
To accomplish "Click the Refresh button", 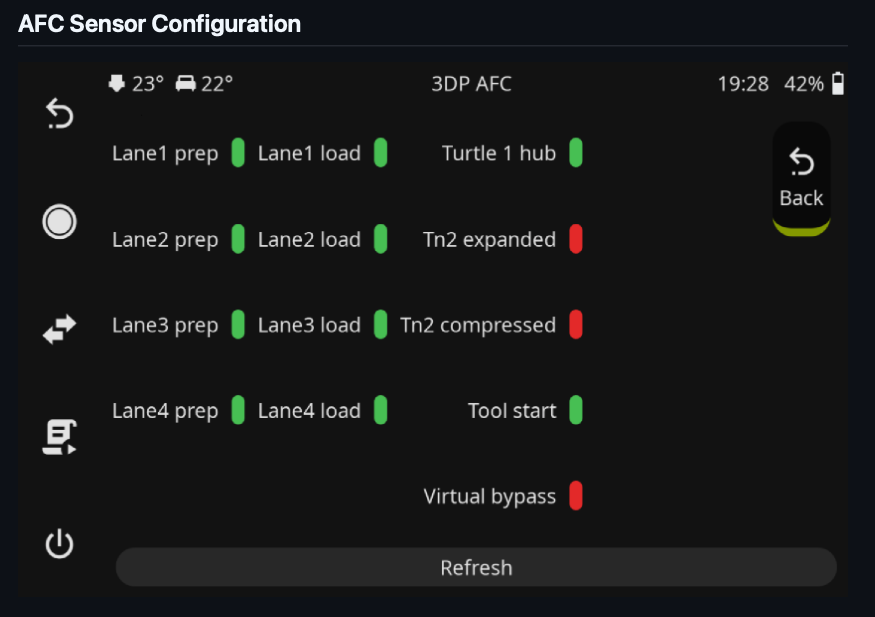I will 476,567.
